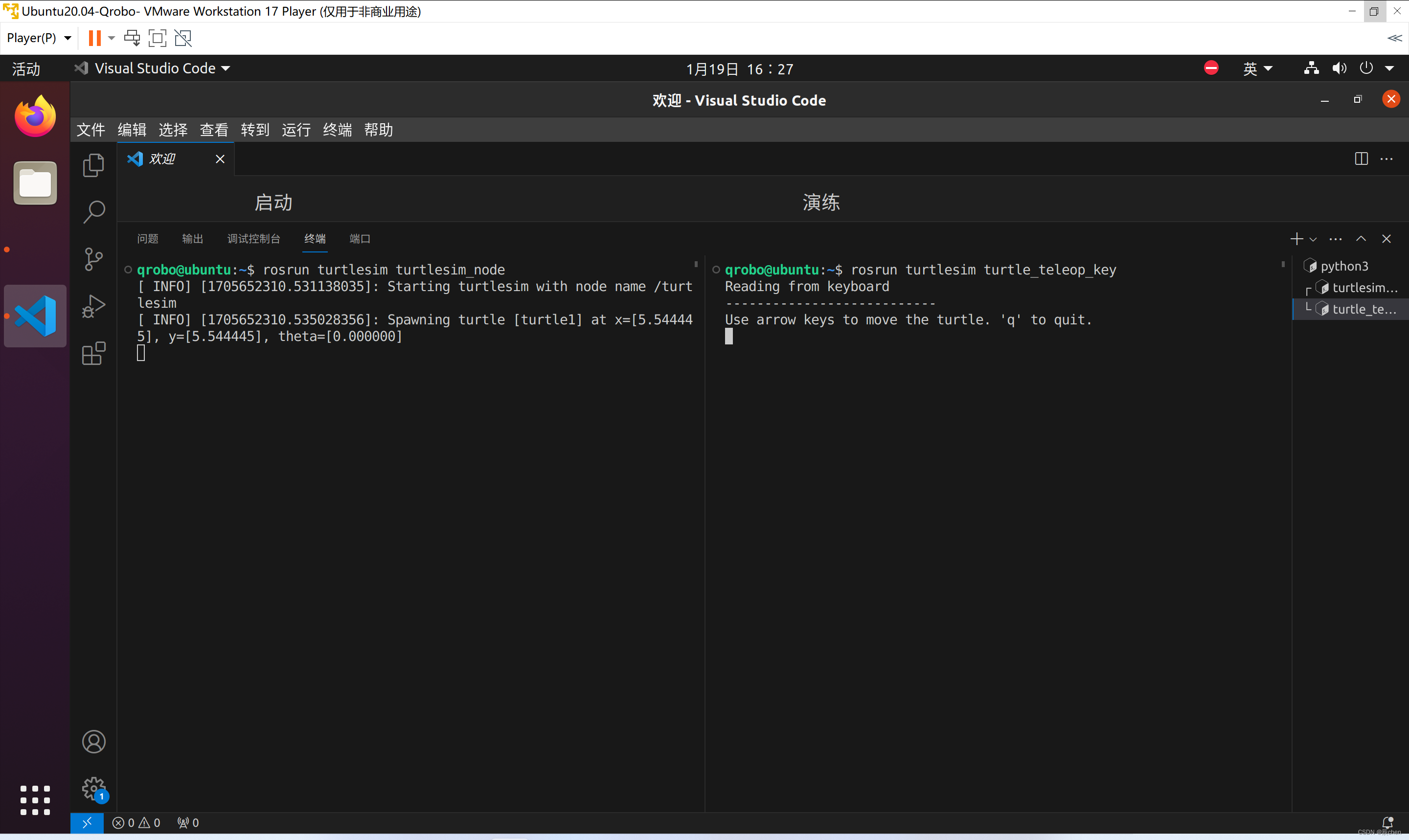Close the terminal panel
The height and width of the screenshot is (840, 1409).
[x=1386, y=239]
